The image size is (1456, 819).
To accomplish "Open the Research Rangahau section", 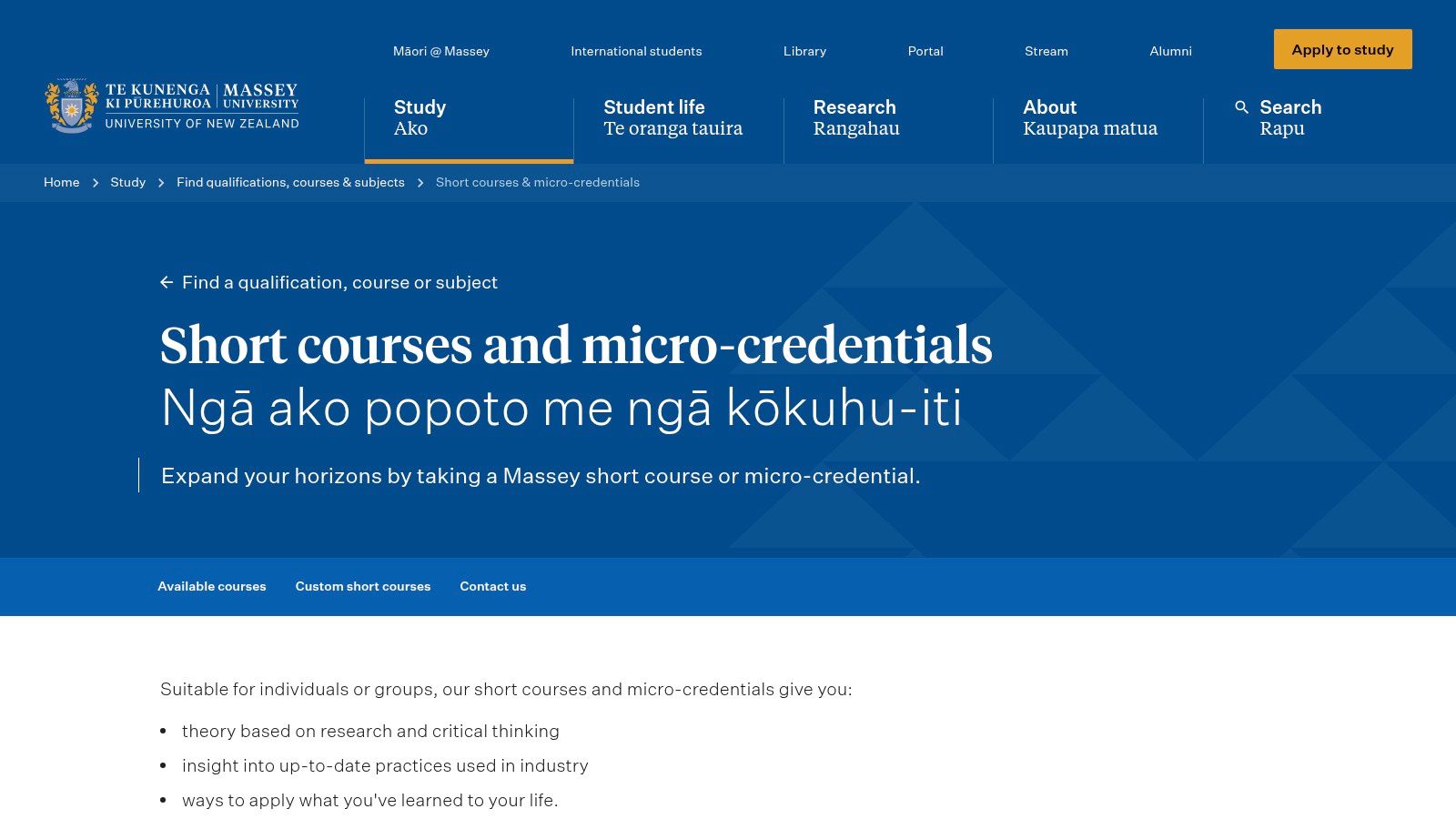I will (x=855, y=117).
